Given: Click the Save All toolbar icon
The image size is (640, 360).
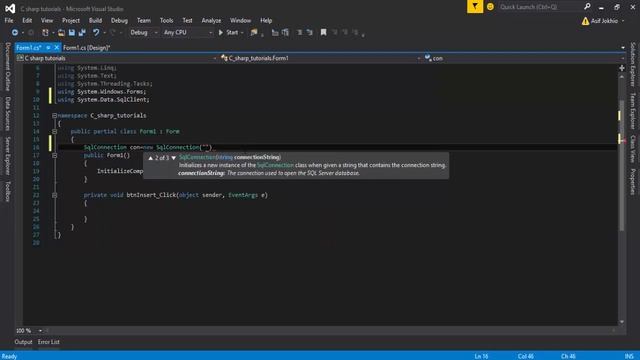Looking at the screenshot, I should pos(82,32).
